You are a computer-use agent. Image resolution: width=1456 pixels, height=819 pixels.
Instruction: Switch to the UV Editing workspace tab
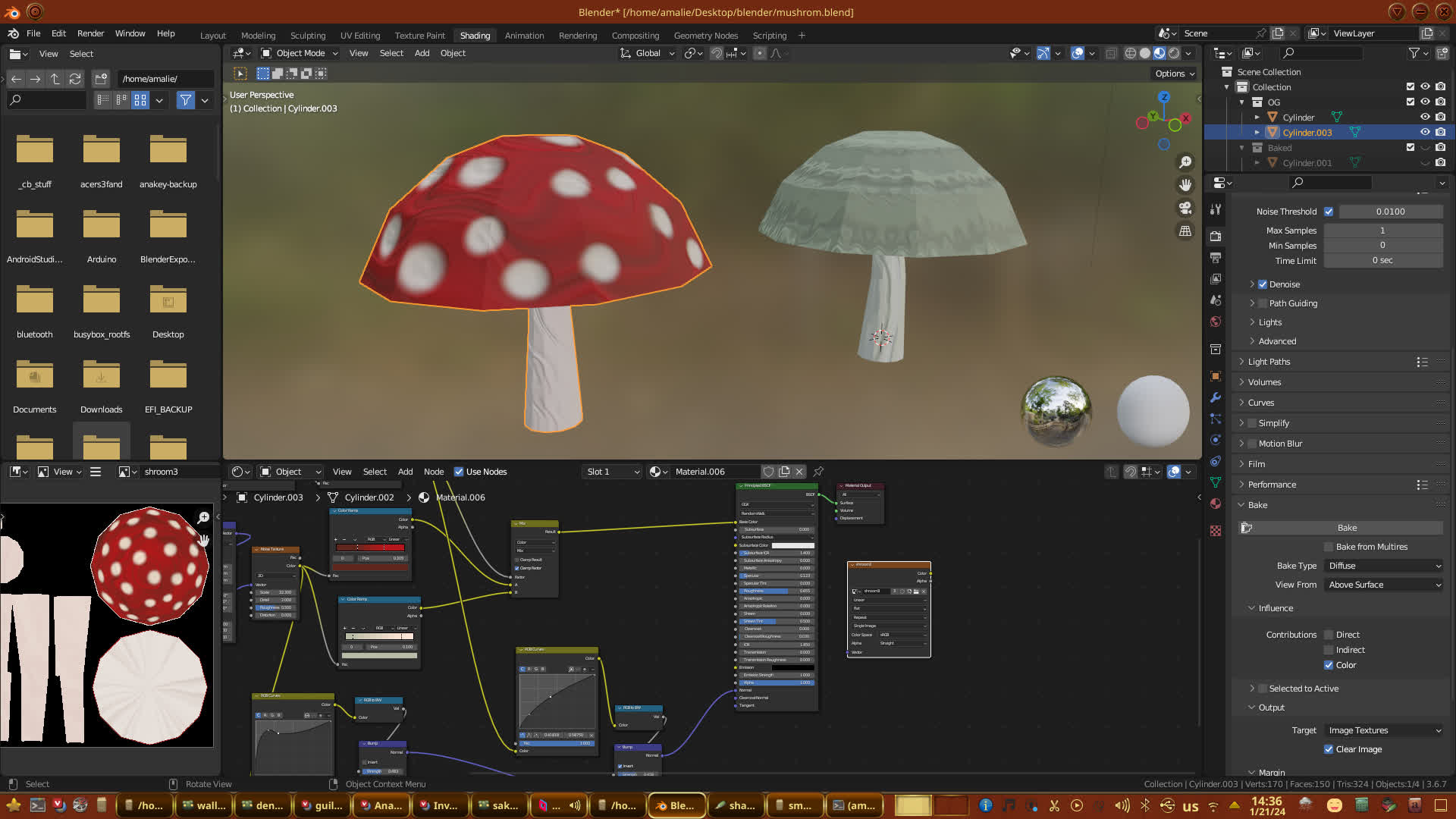(360, 36)
